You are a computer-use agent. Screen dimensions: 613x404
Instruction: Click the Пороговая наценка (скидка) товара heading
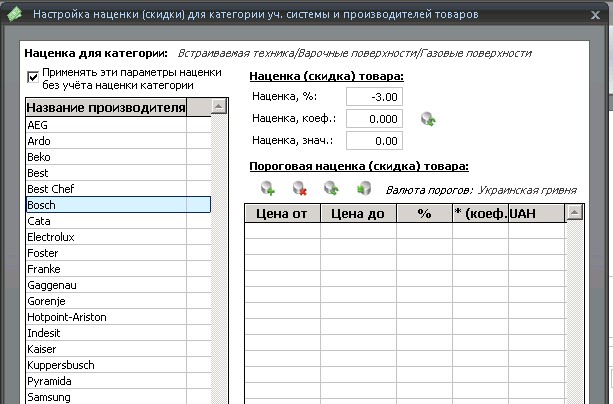[359, 166]
